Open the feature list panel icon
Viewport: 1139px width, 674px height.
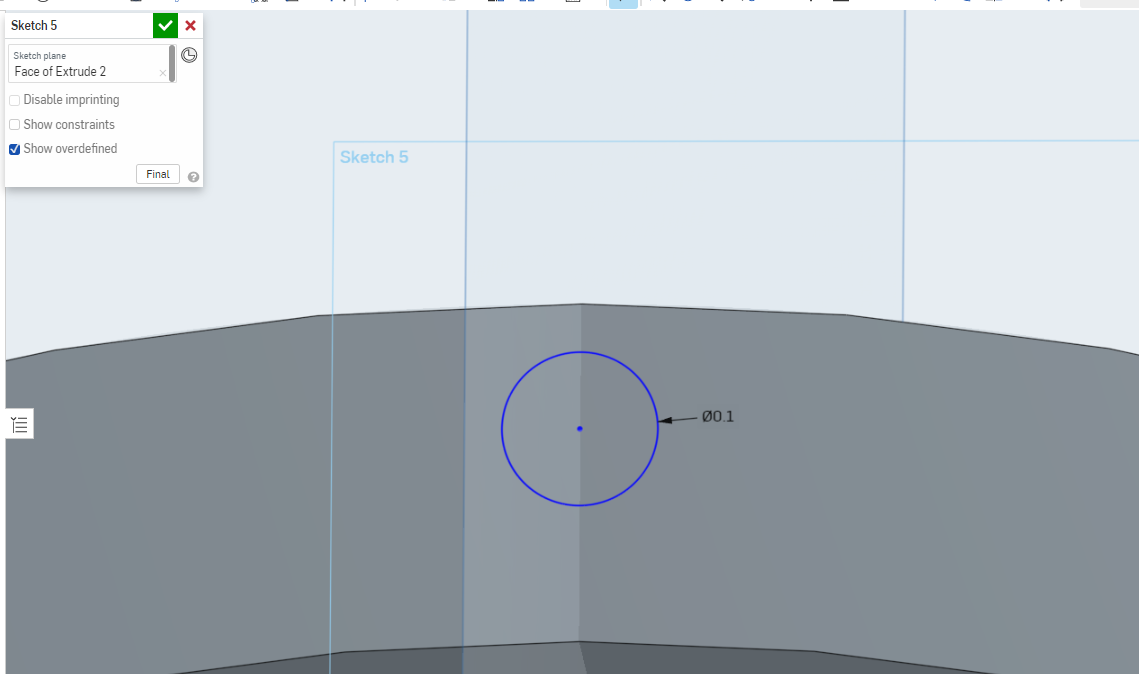[19, 423]
